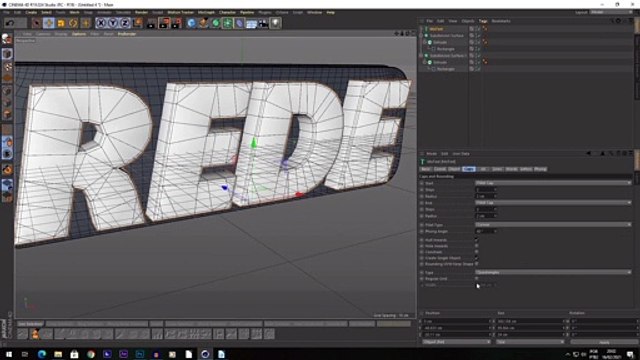Open Microsoft Edge from taskbar

click(42, 354)
